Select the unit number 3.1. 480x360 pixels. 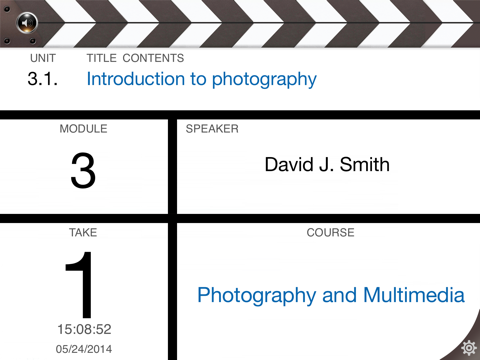pos(42,79)
